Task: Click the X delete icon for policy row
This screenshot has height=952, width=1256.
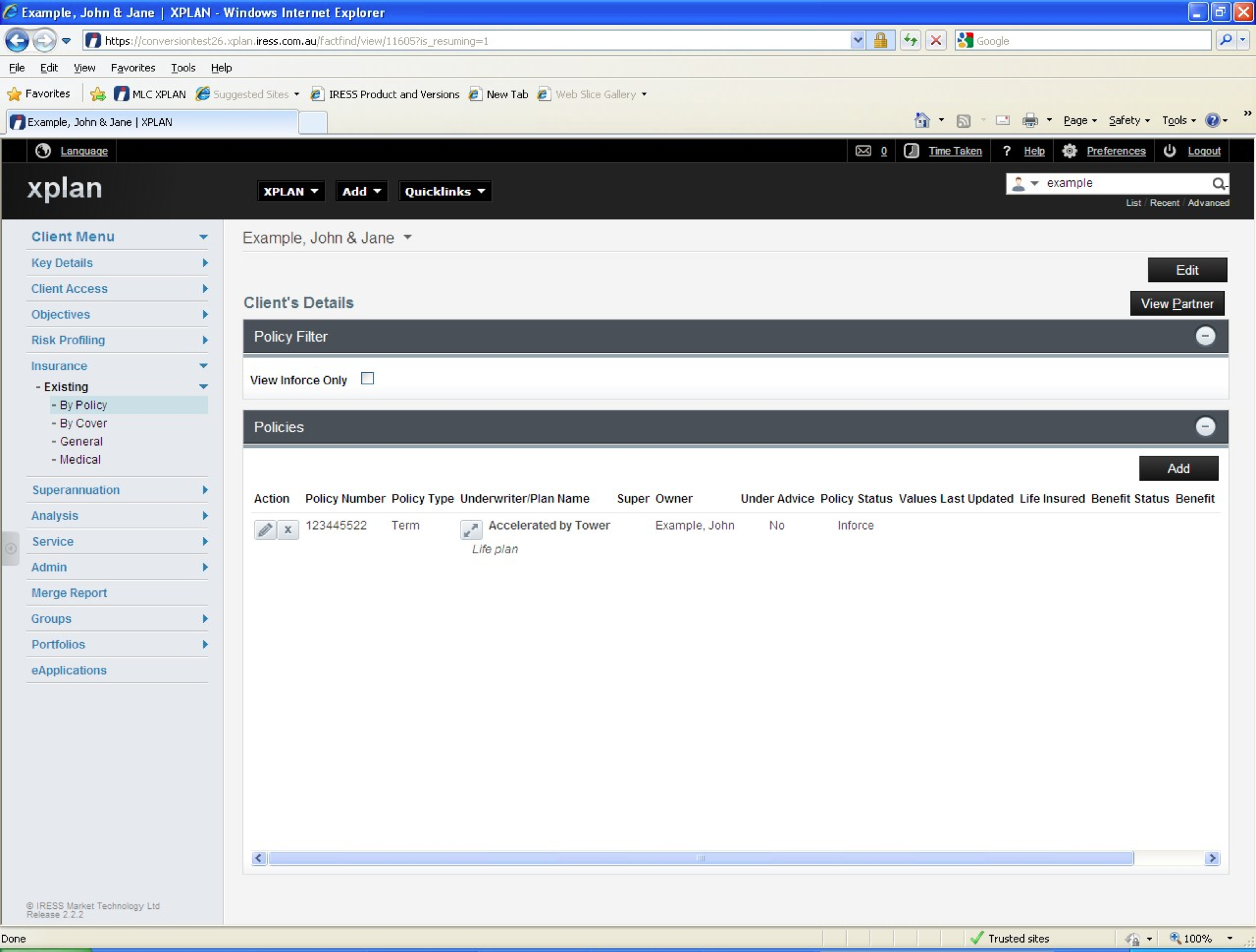Action: click(288, 529)
